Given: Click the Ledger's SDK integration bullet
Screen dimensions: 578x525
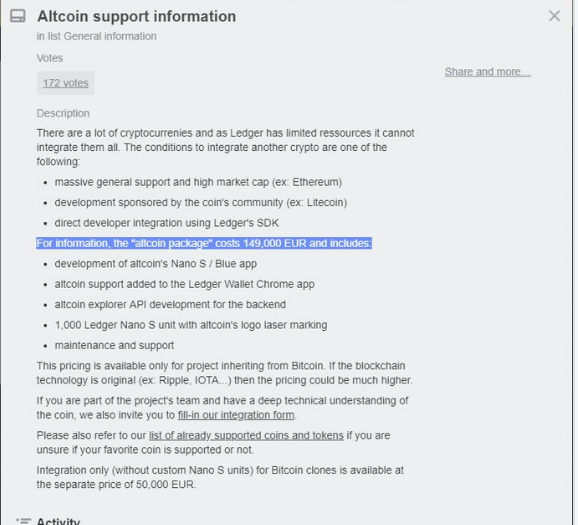Looking at the screenshot, I should tap(167, 223).
